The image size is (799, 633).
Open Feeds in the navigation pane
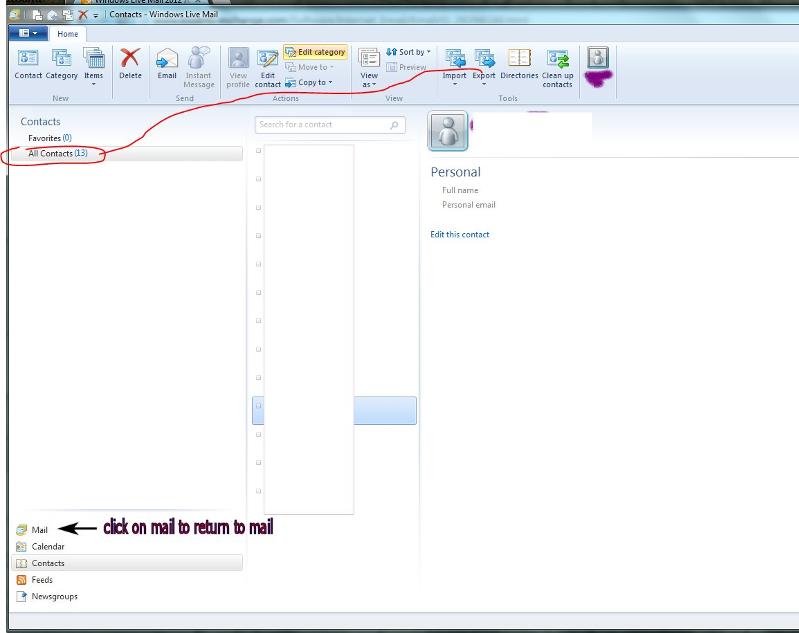point(35,580)
